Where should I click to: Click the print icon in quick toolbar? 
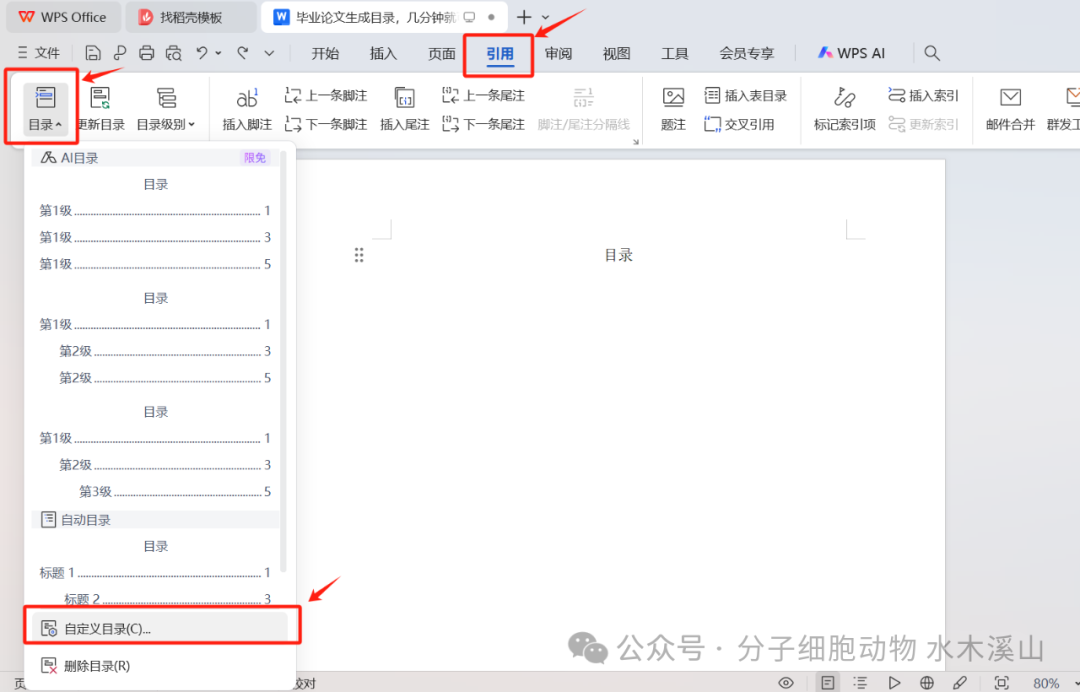pos(146,53)
